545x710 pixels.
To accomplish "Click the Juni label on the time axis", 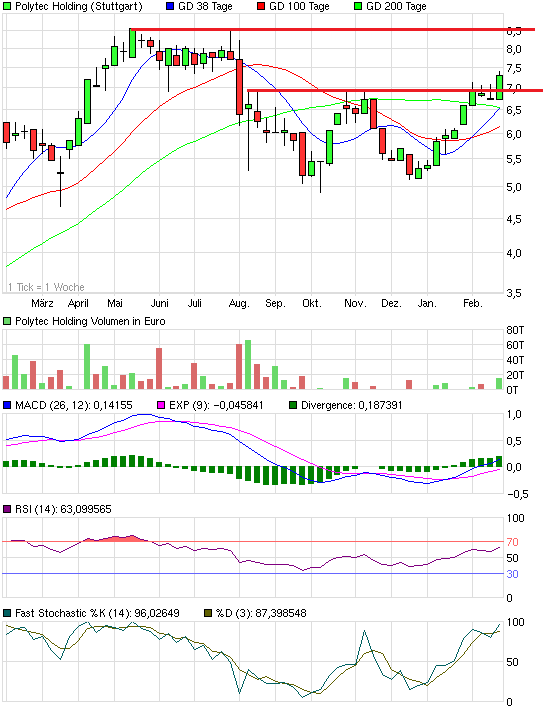I will (159, 303).
